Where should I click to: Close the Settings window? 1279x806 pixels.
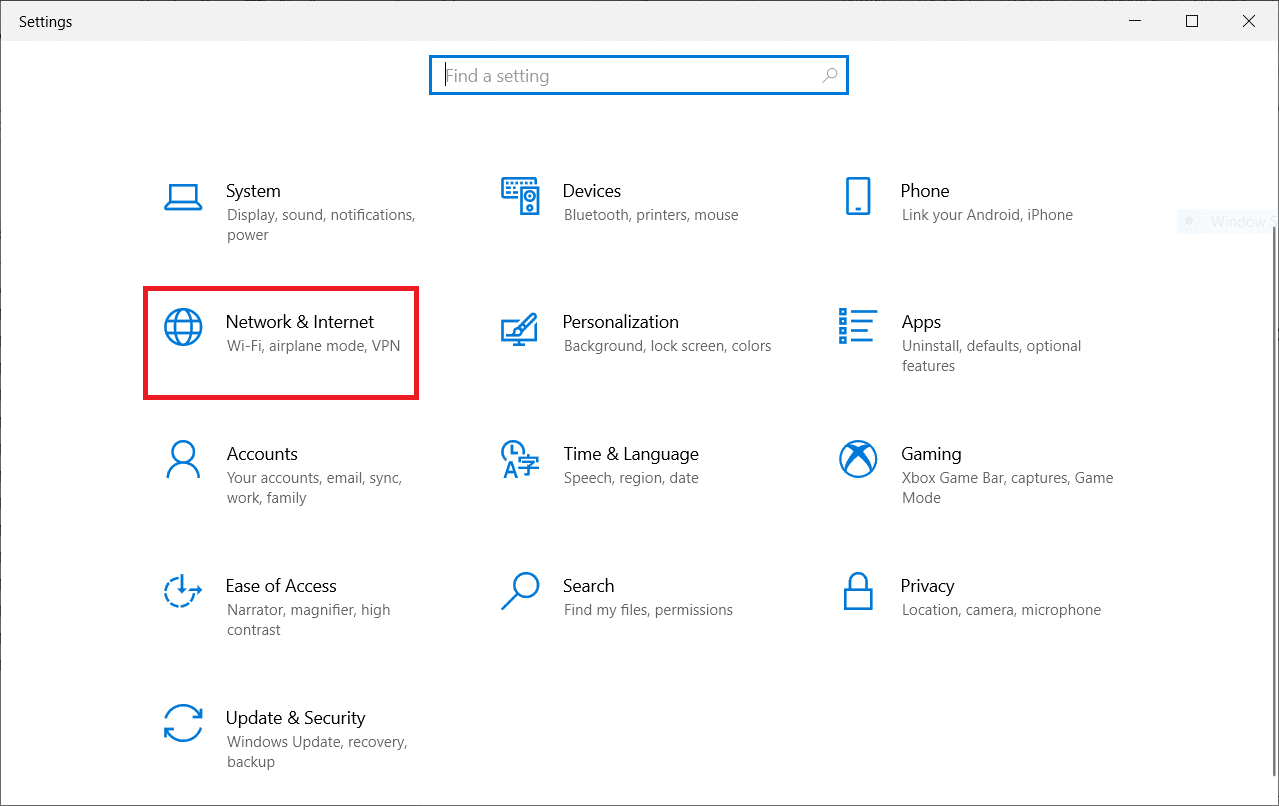pyautogui.click(x=1248, y=21)
